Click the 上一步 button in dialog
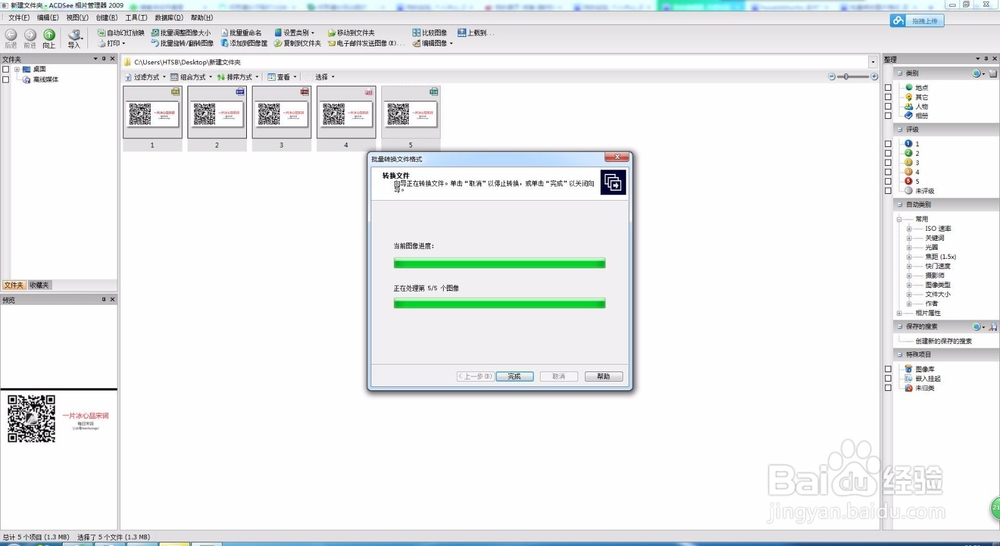This screenshot has height=546, width=1000. [475, 376]
